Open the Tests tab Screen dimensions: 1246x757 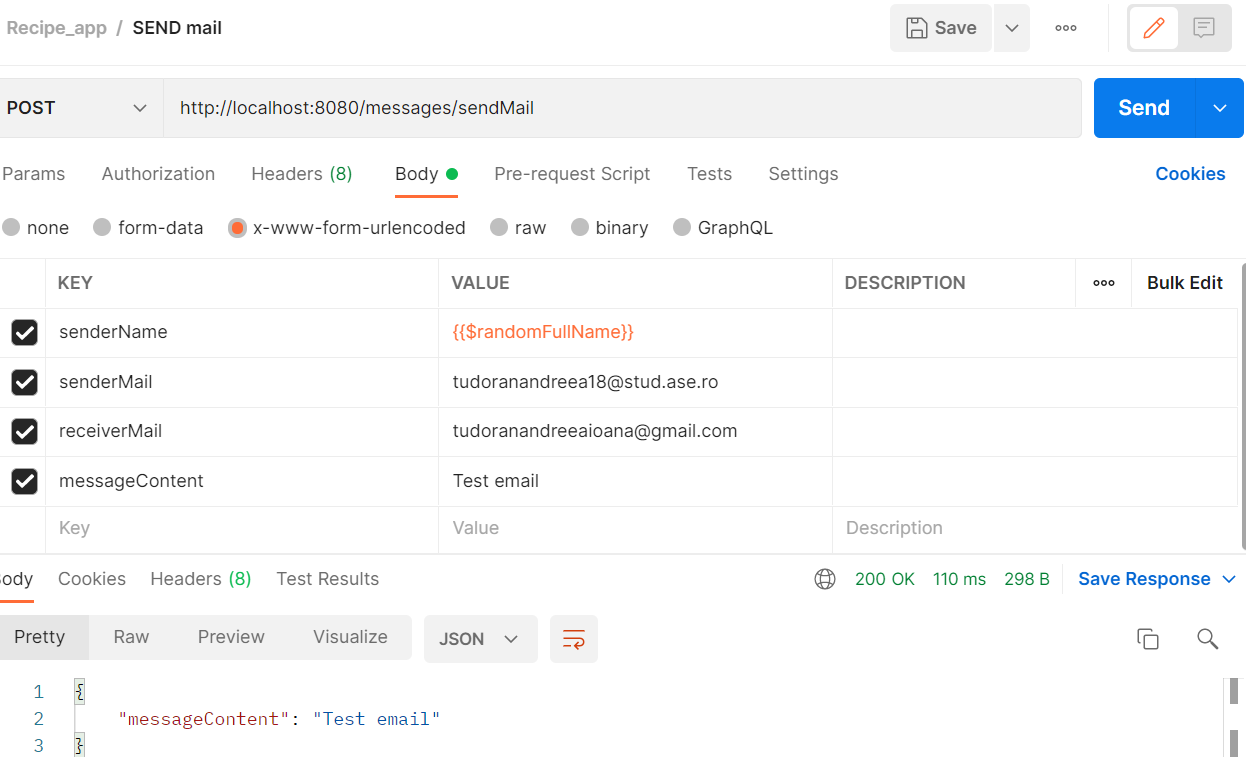coord(709,174)
